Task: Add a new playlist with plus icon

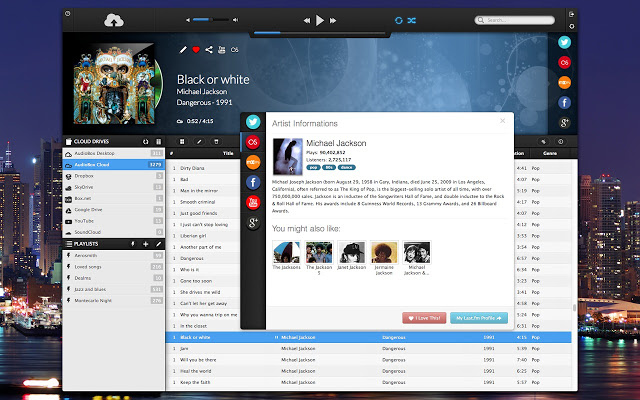Action: [145, 244]
